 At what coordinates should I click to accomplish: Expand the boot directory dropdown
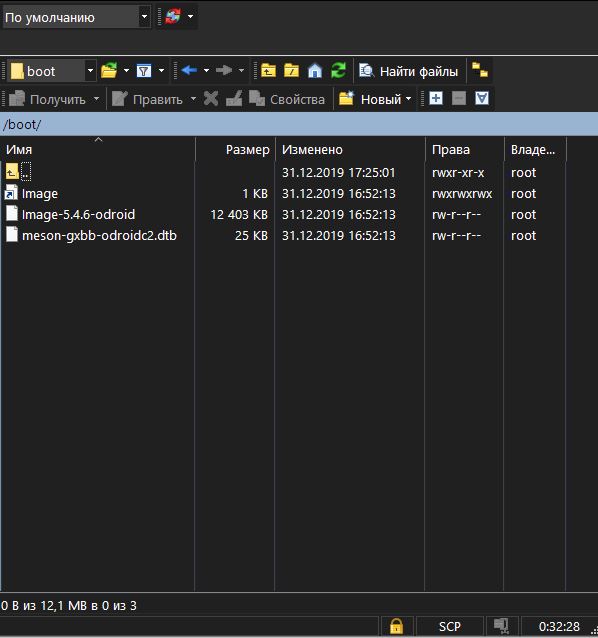pyautogui.click(x=90, y=71)
